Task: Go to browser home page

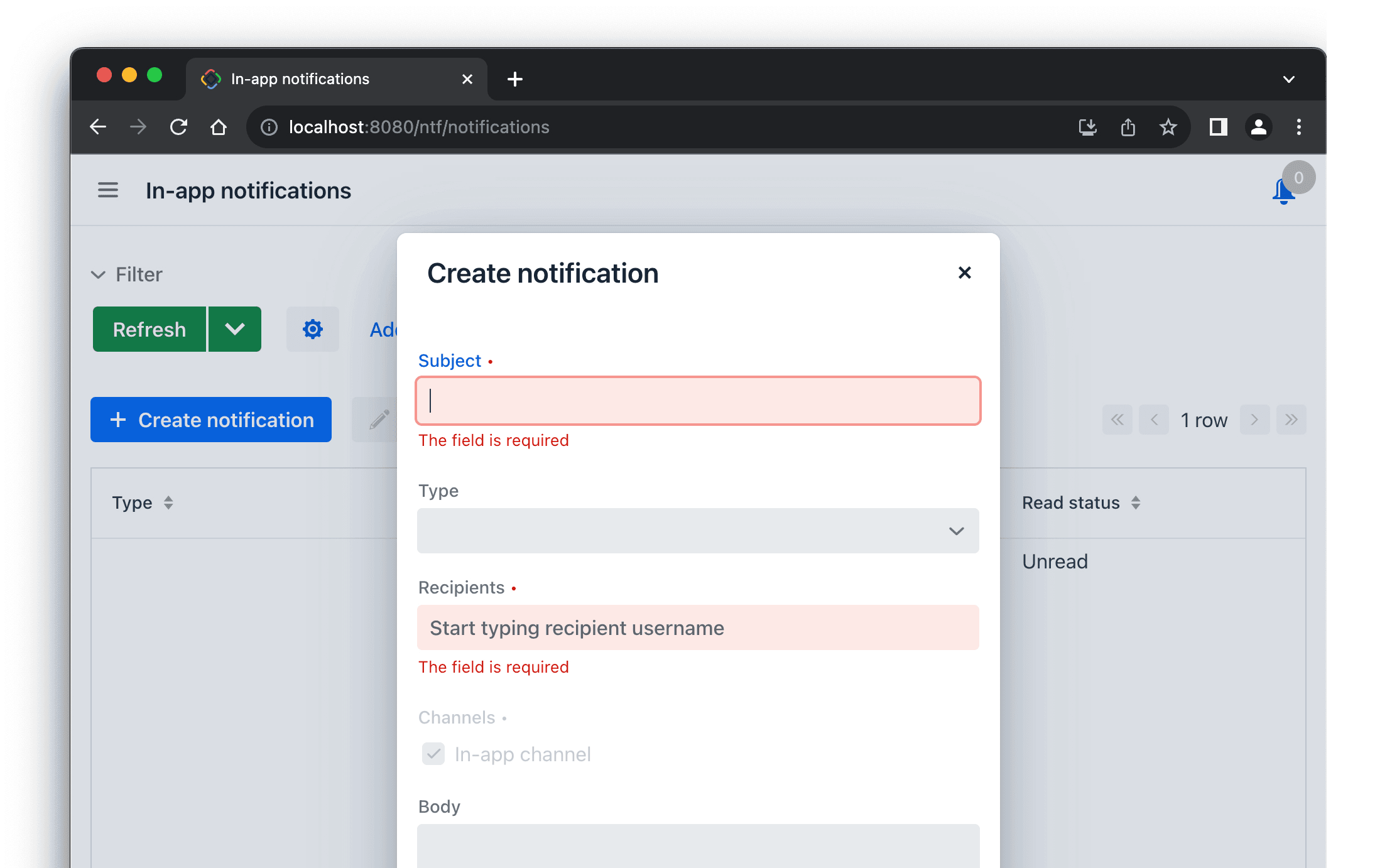Action: [219, 127]
